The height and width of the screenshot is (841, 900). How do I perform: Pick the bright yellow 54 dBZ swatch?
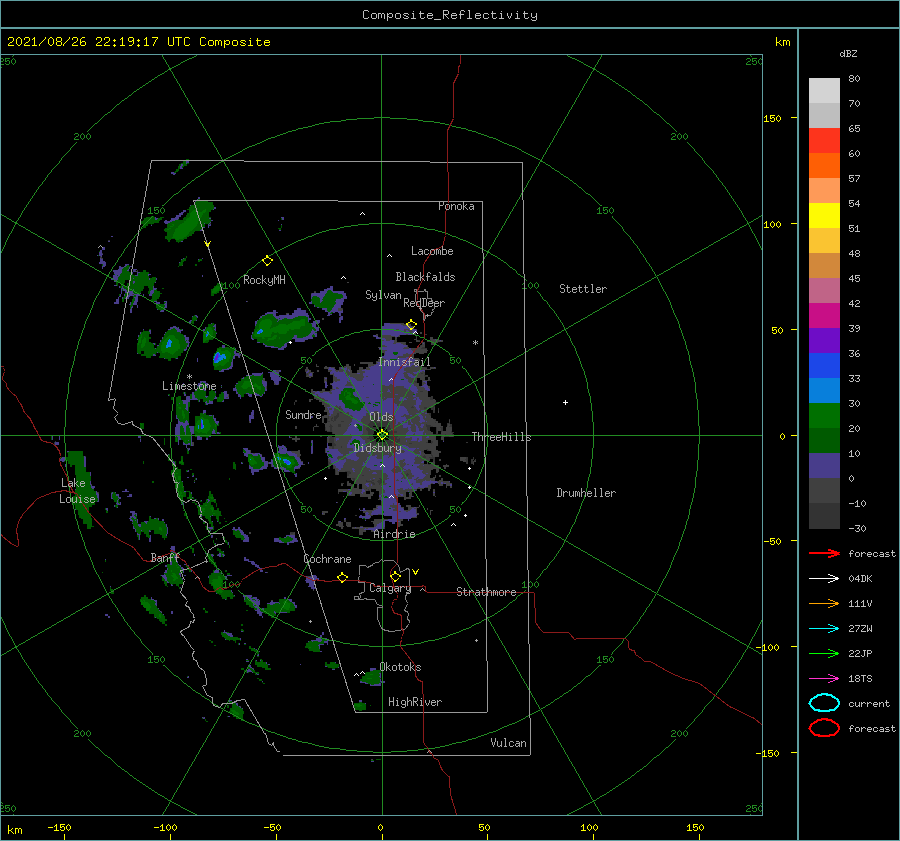point(824,215)
